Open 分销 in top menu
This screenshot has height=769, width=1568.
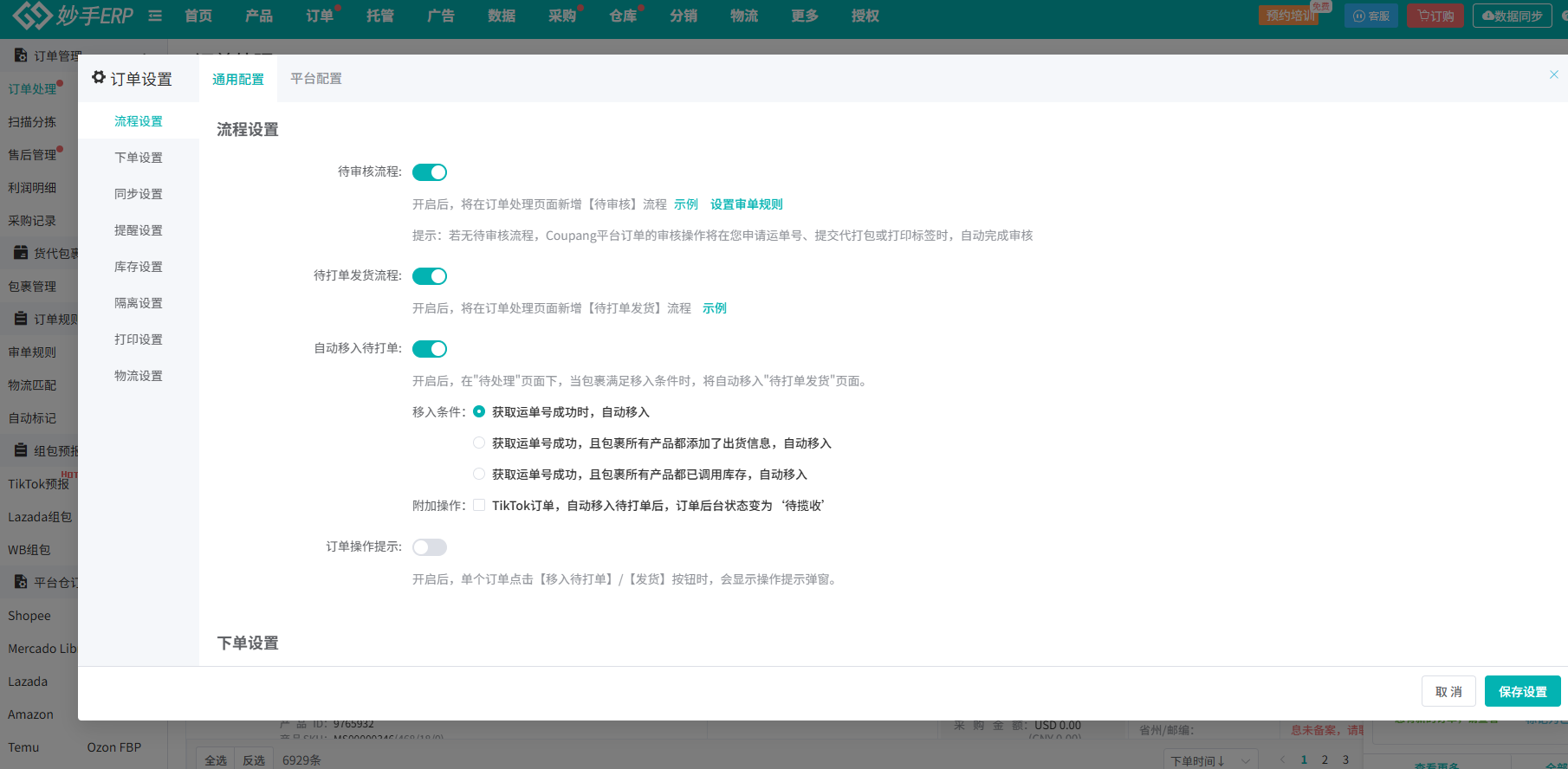tap(684, 16)
